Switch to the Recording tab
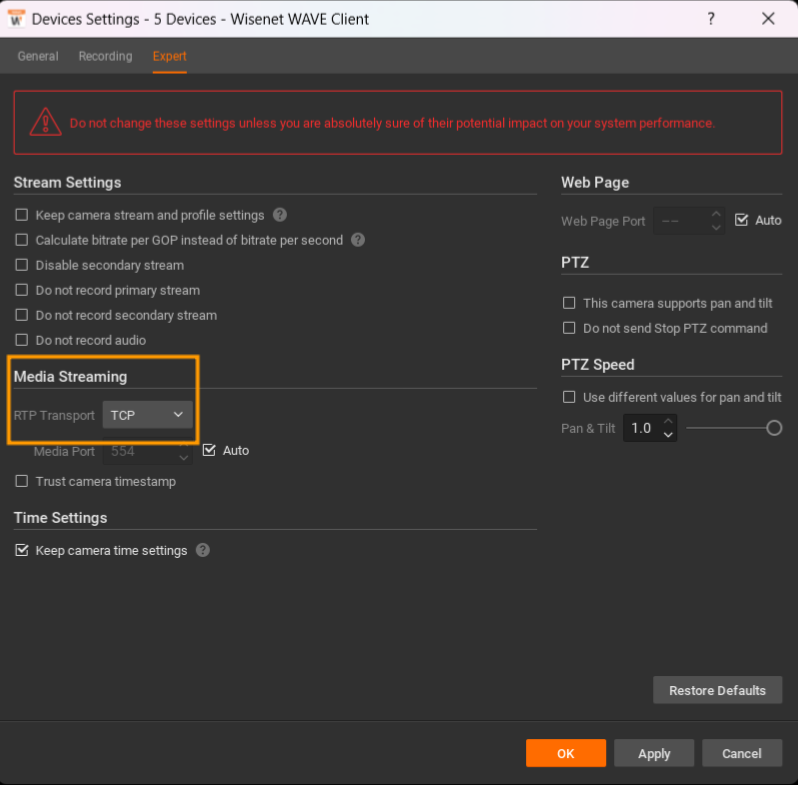Viewport: 798px width, 785px height. click(105, 56)
